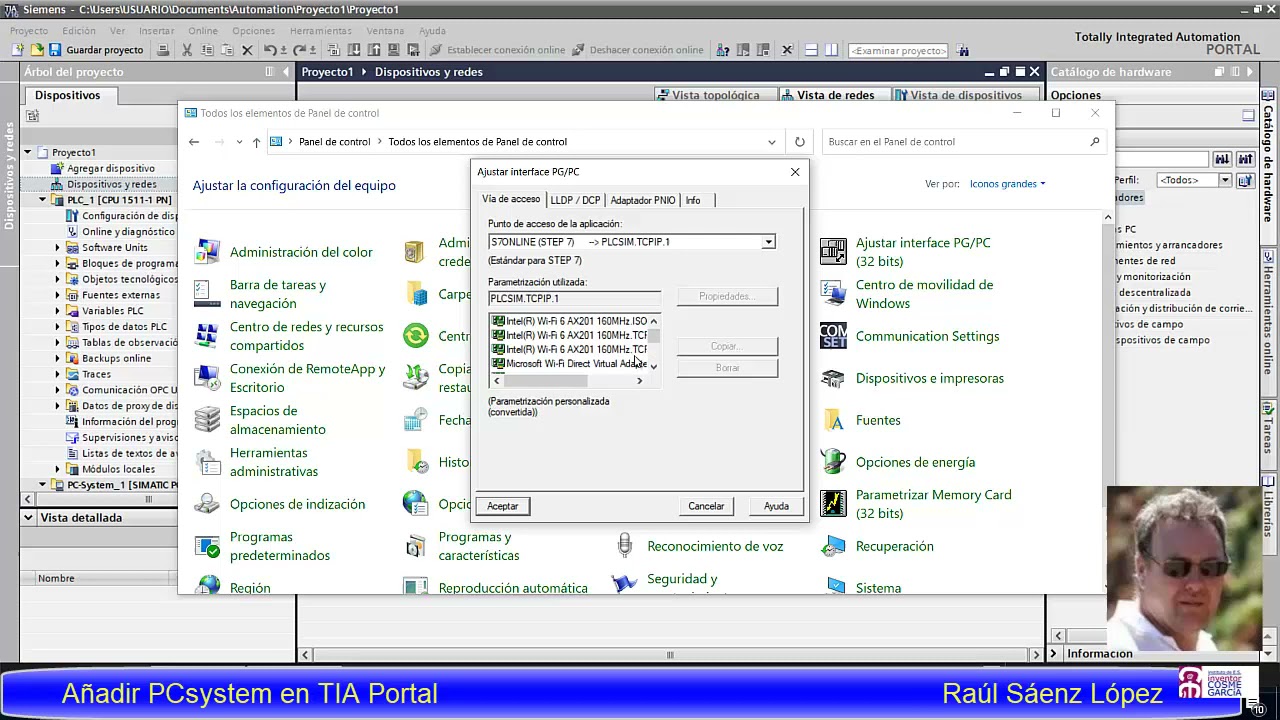
Task: Open Parametrizar Memory Card icon
Action: [x=833, y=504]
